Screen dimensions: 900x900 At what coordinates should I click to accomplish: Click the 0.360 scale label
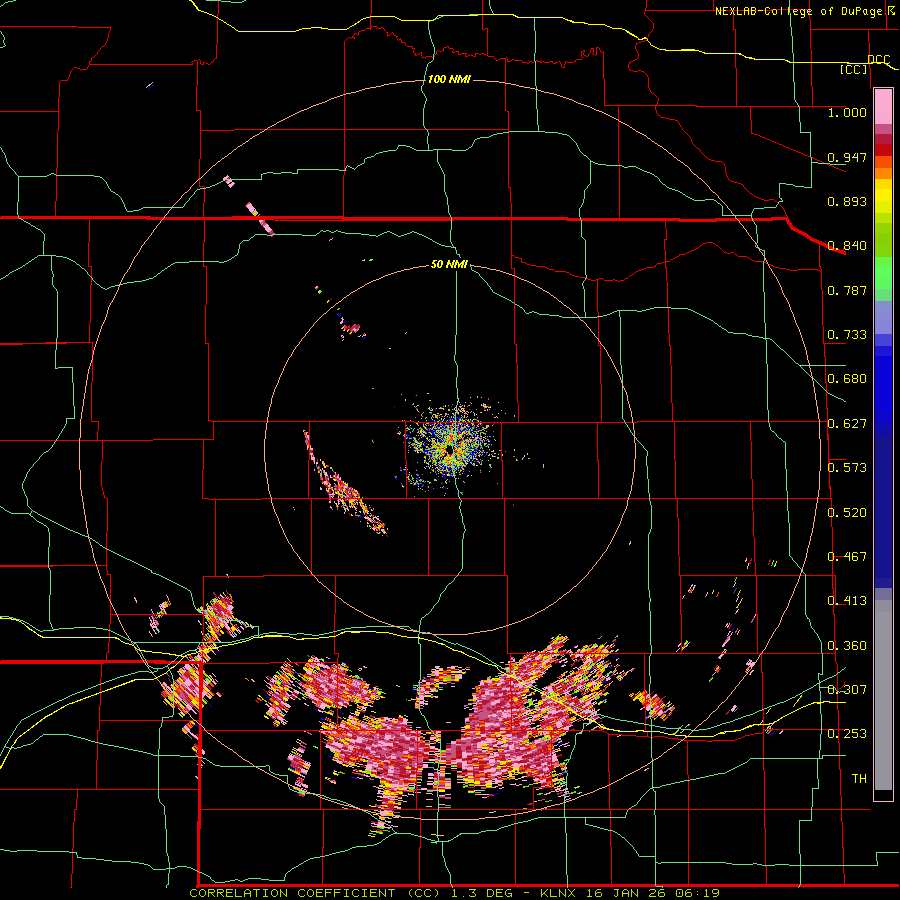tap(847, 646)
